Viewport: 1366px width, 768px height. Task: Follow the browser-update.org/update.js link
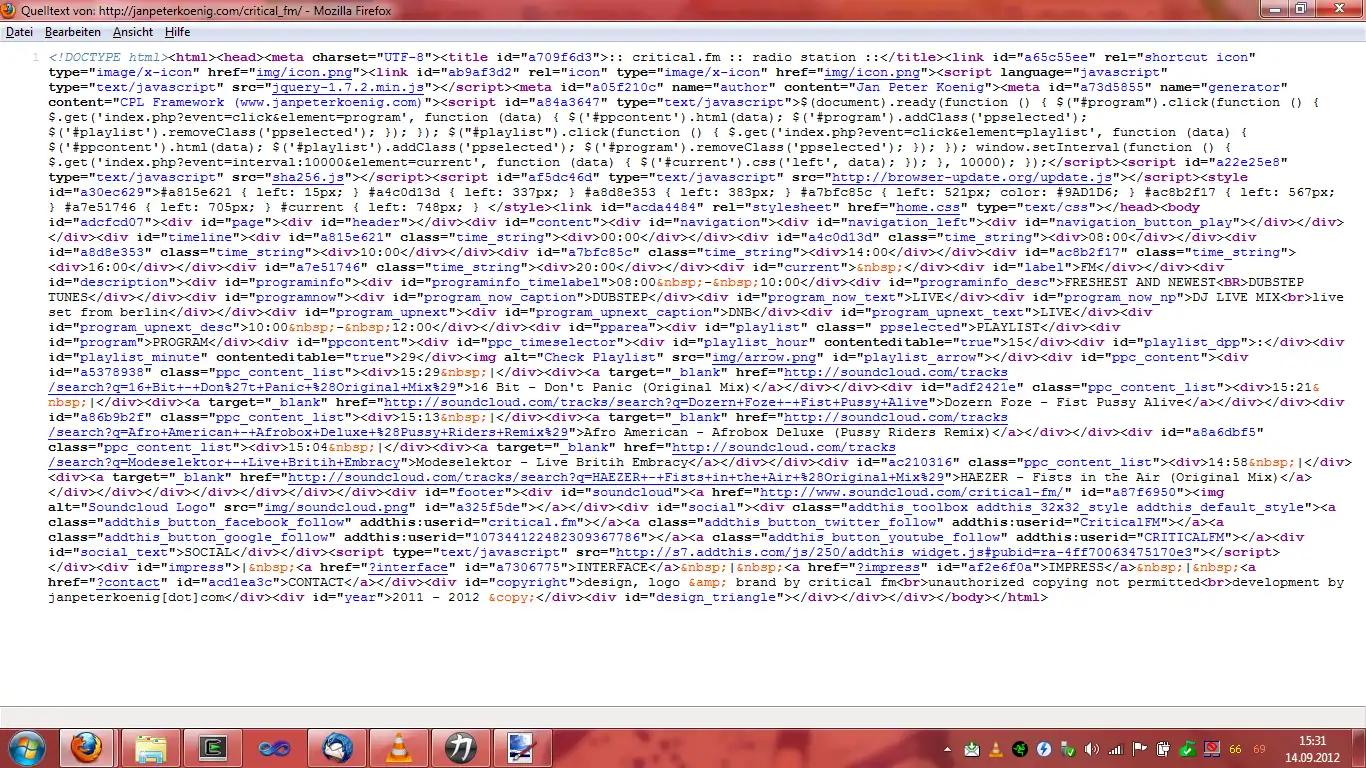(x=973, y=177)
